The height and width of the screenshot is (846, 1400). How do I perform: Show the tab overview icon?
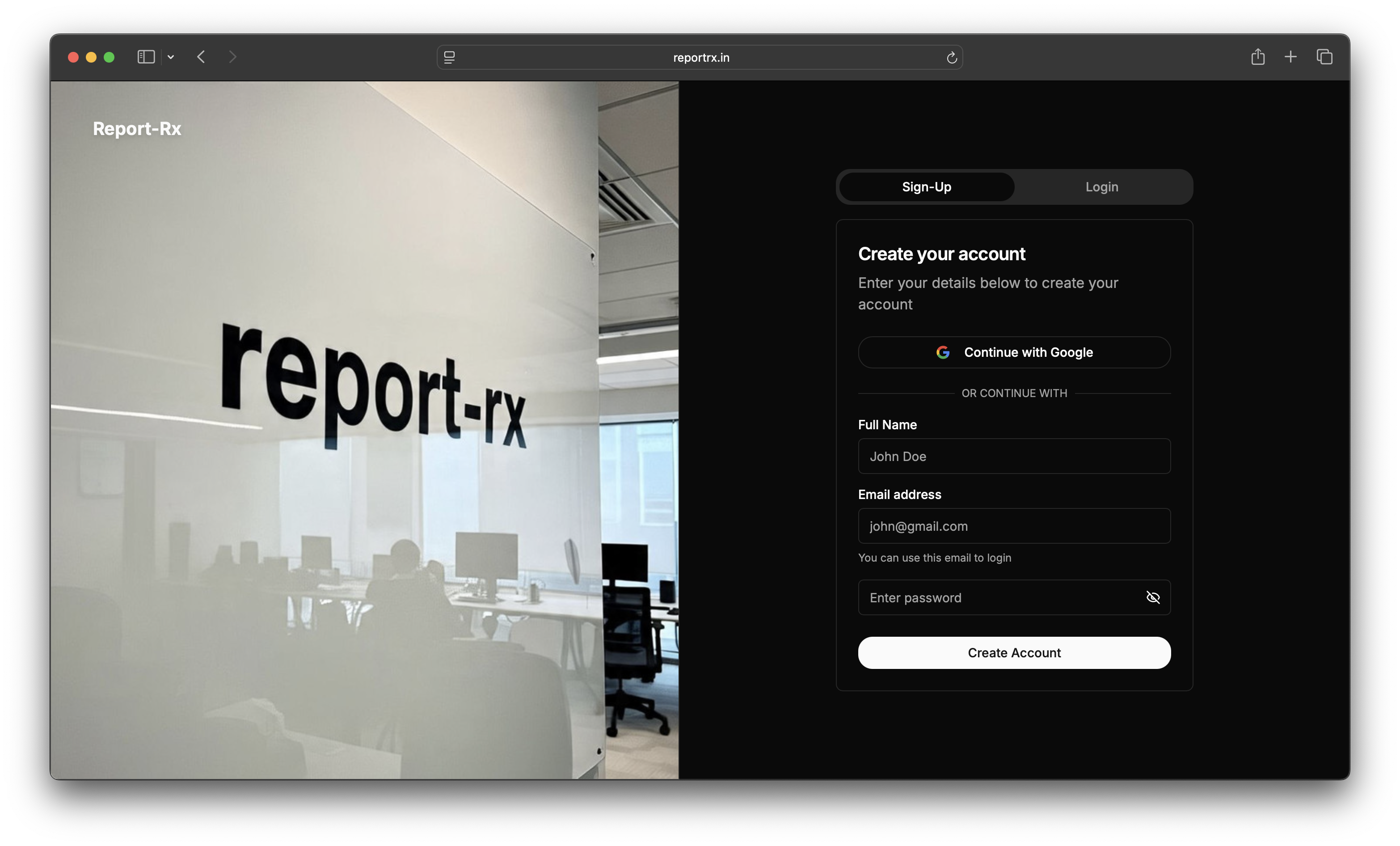click(1324, 57)
